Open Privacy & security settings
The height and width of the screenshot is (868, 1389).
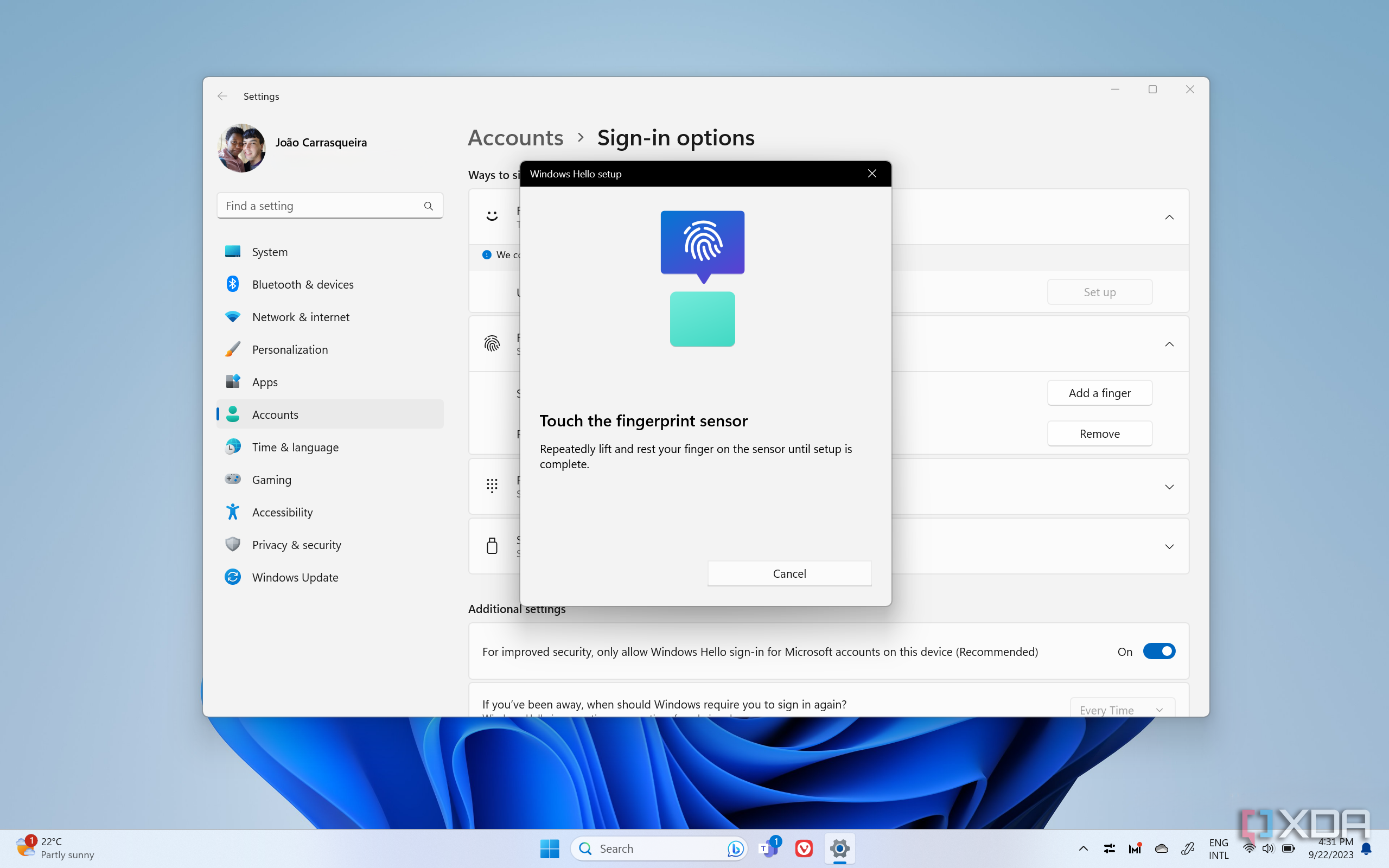(x=296, y=544)
